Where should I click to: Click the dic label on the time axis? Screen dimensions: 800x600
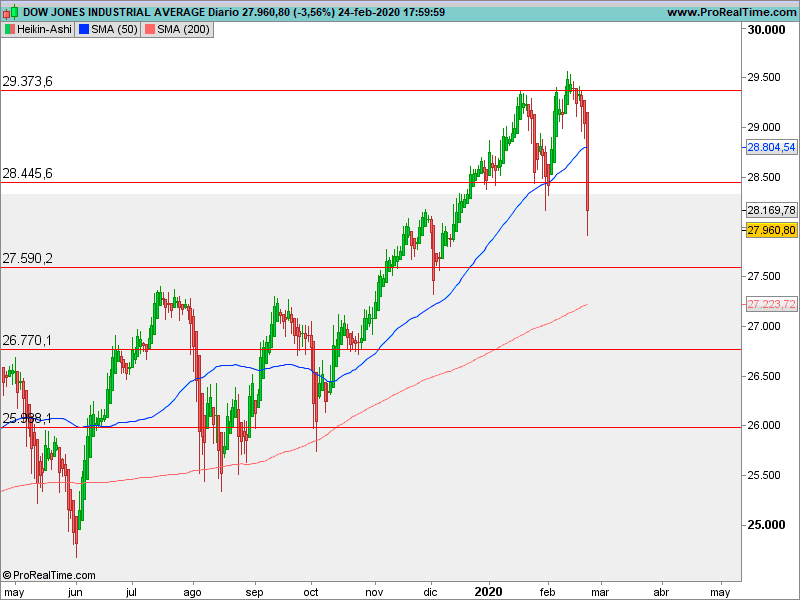tap(431, 592)
